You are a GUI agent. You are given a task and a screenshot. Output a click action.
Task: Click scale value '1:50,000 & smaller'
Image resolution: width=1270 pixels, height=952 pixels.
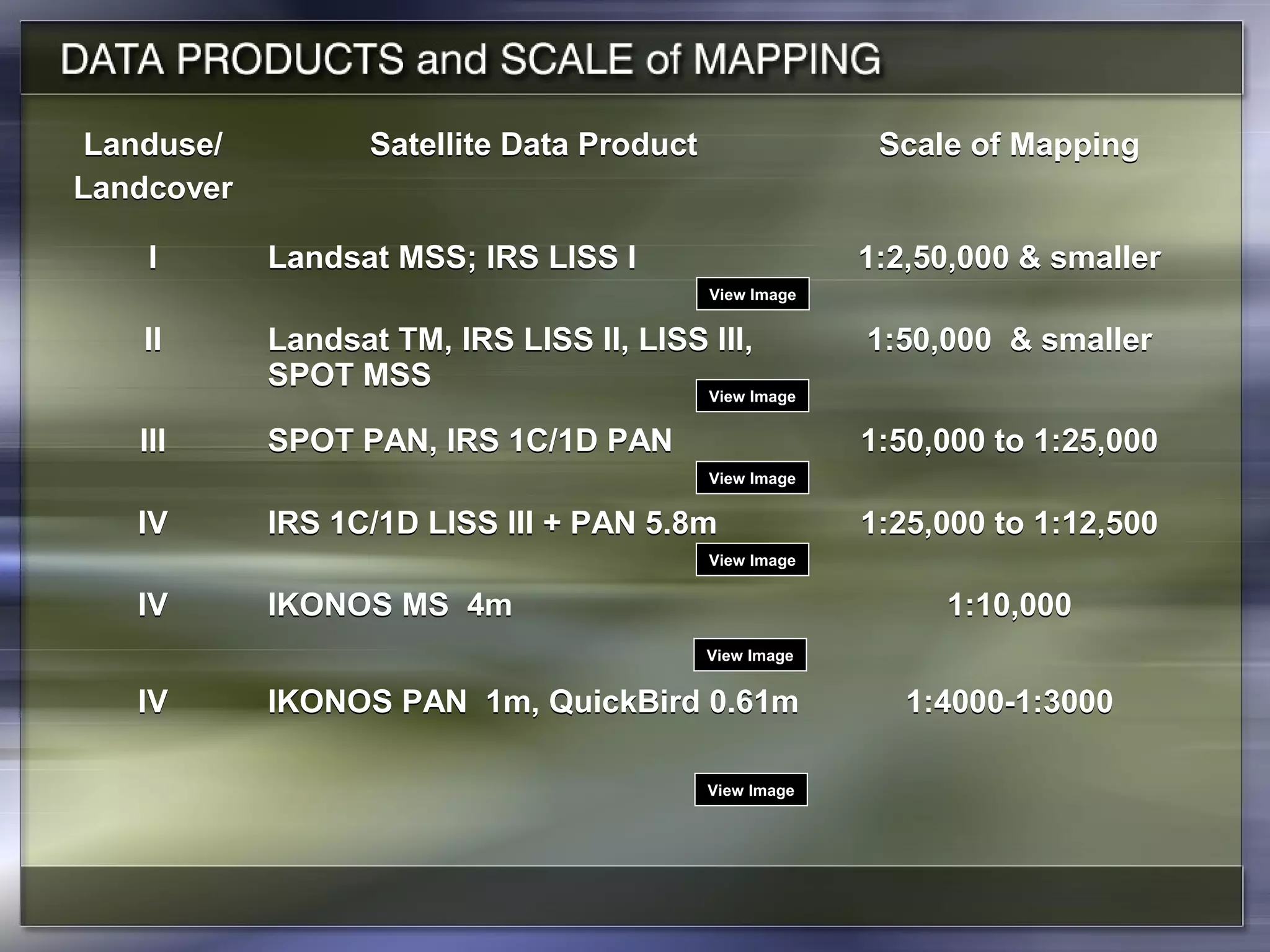point(1010,340)
